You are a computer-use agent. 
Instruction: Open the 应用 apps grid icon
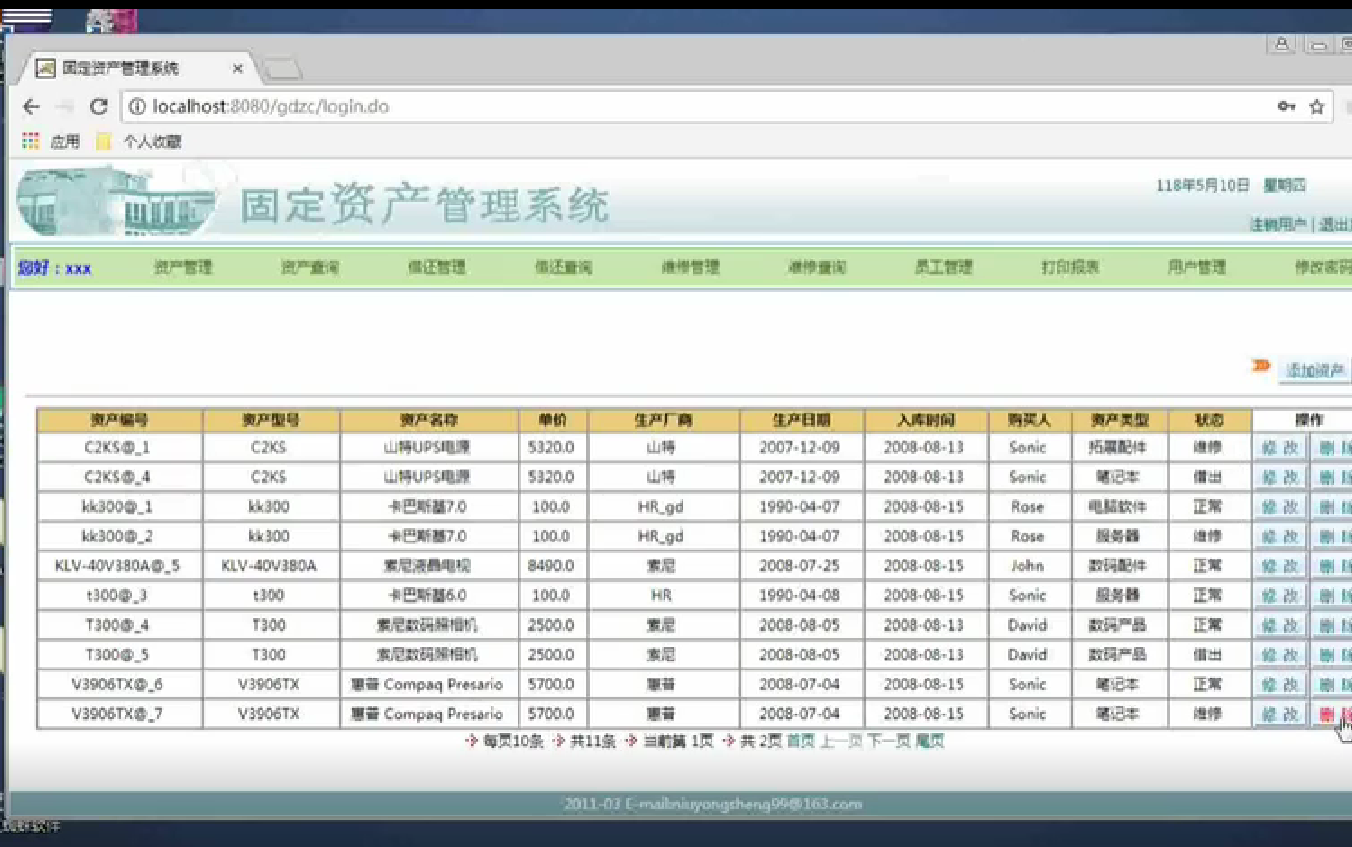[30, 141]
